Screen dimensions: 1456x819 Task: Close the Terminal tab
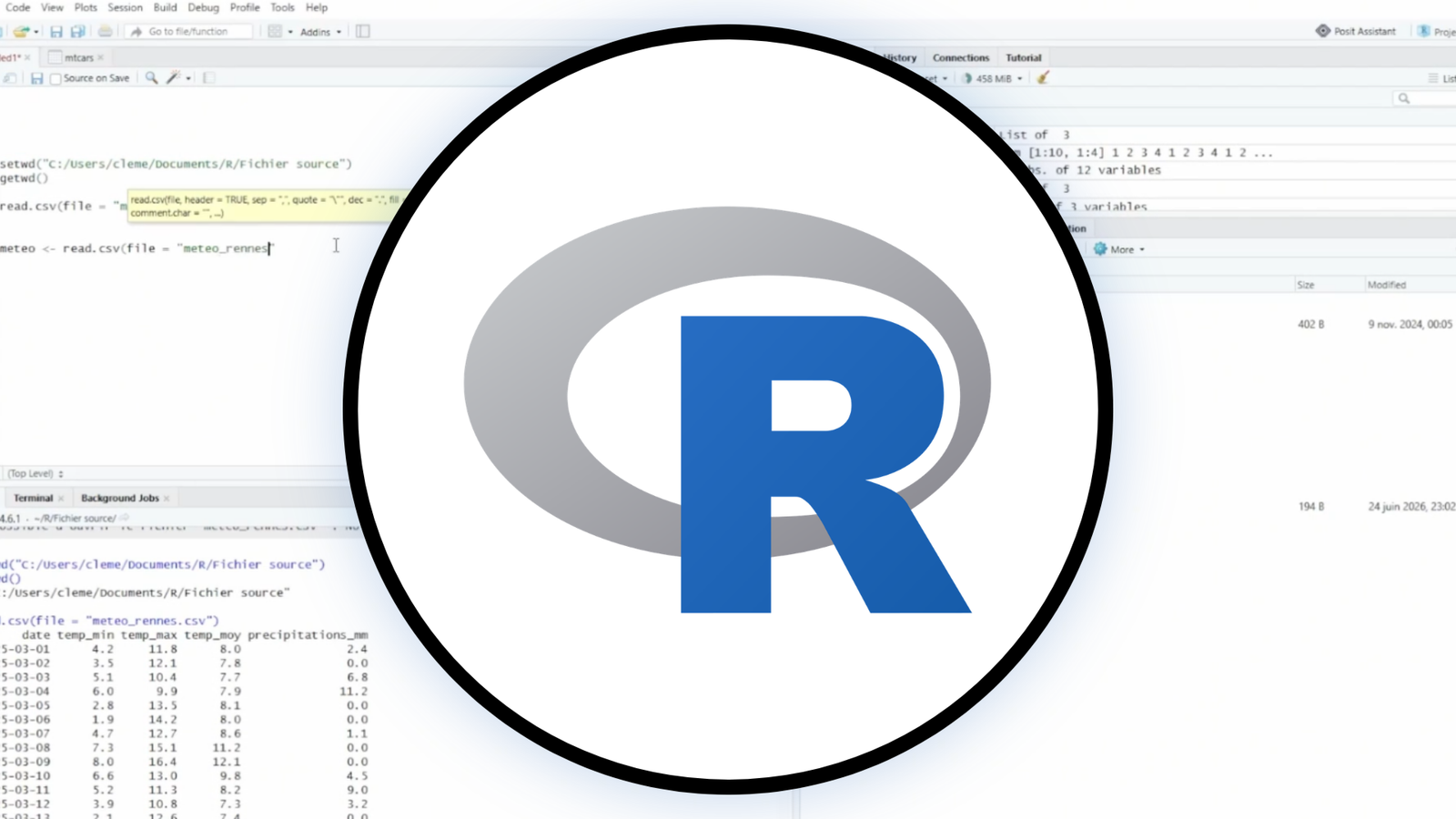(61, 498)
